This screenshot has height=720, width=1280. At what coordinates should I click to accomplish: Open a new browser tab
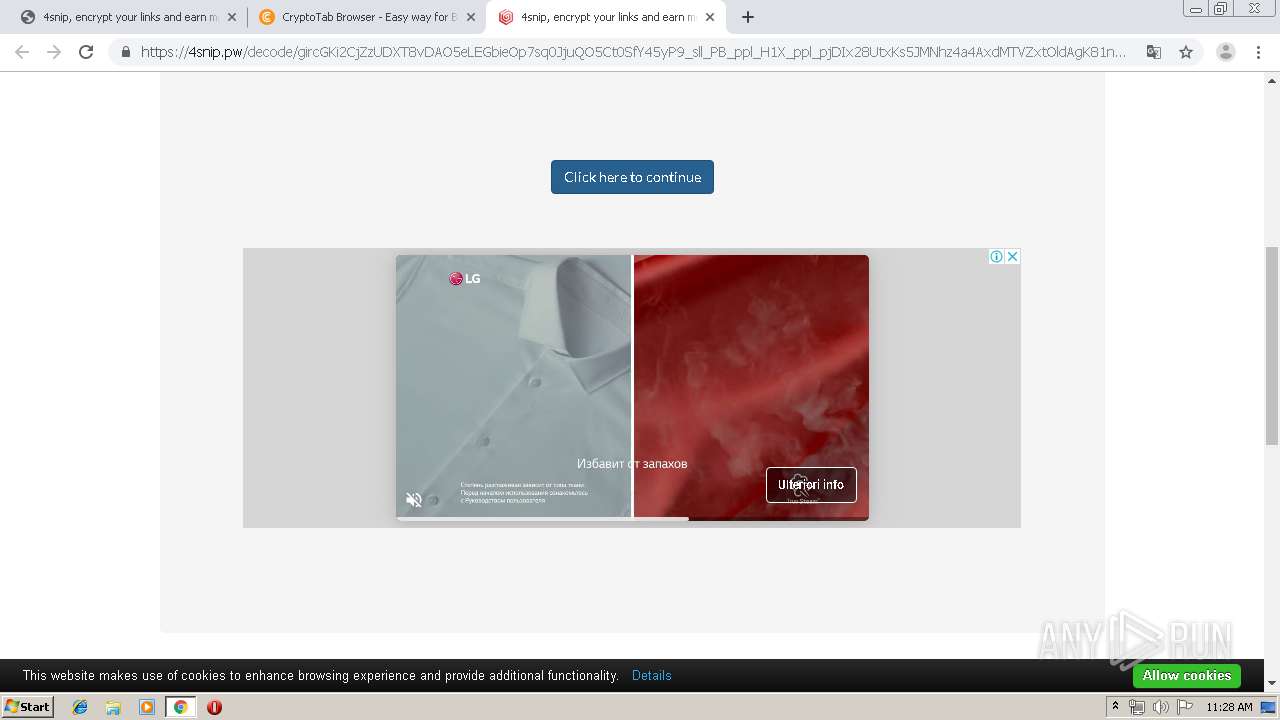[x=748, y=17]
